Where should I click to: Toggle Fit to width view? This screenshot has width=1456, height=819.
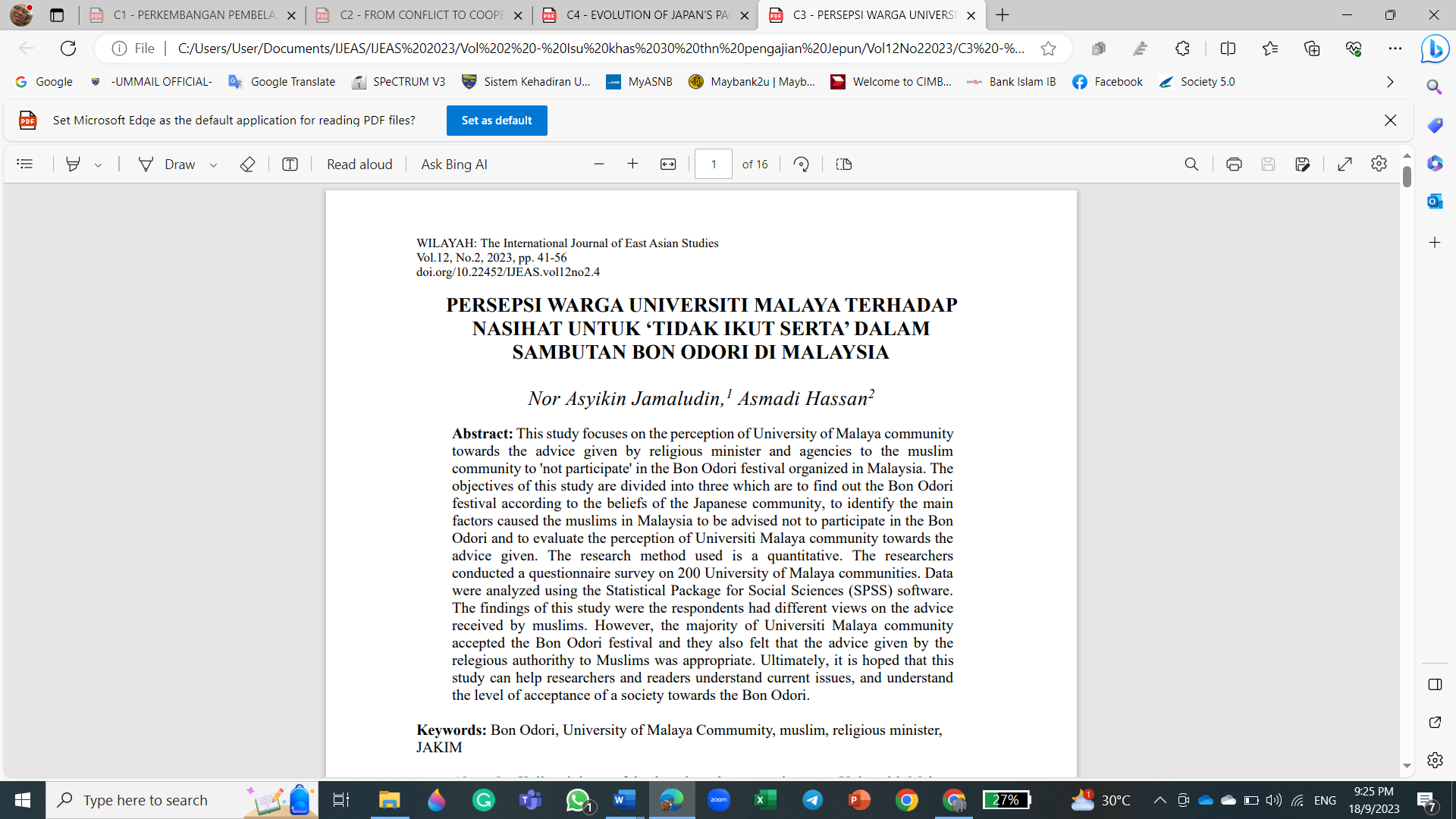[x=668, y=164]
